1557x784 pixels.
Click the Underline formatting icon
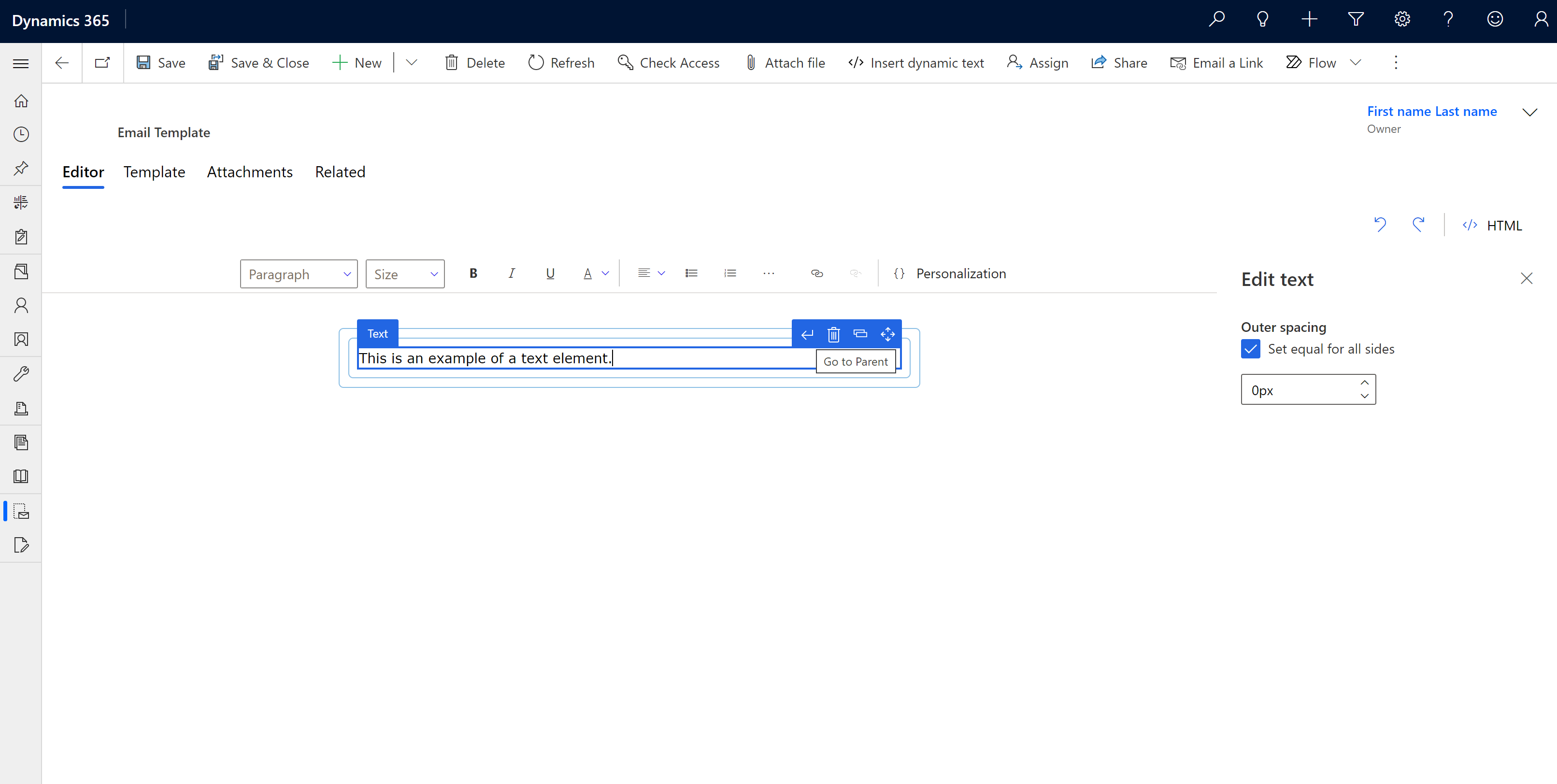[550, 273]
